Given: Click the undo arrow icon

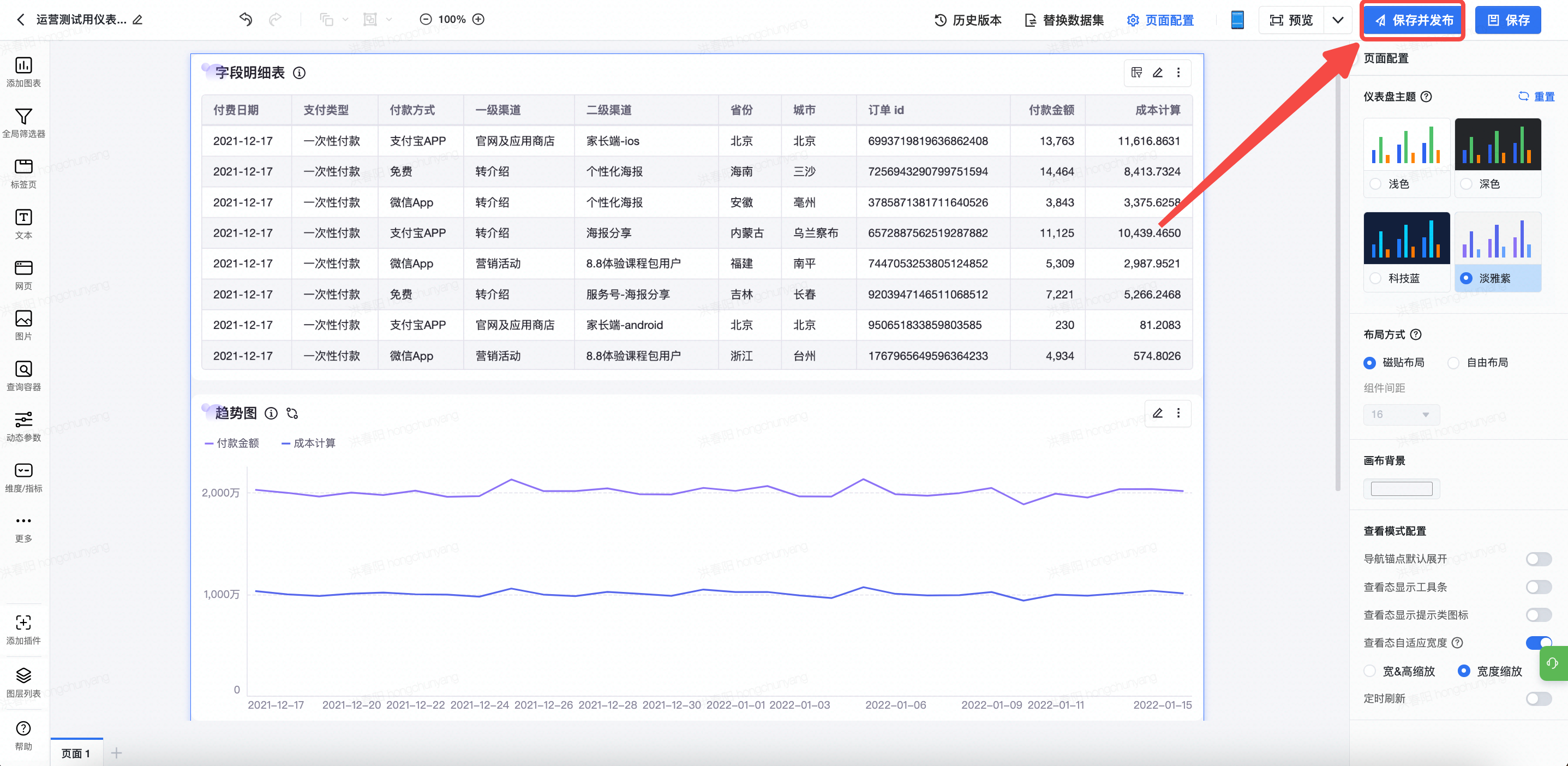Looking at the screenshot, I should coord(246,20).
